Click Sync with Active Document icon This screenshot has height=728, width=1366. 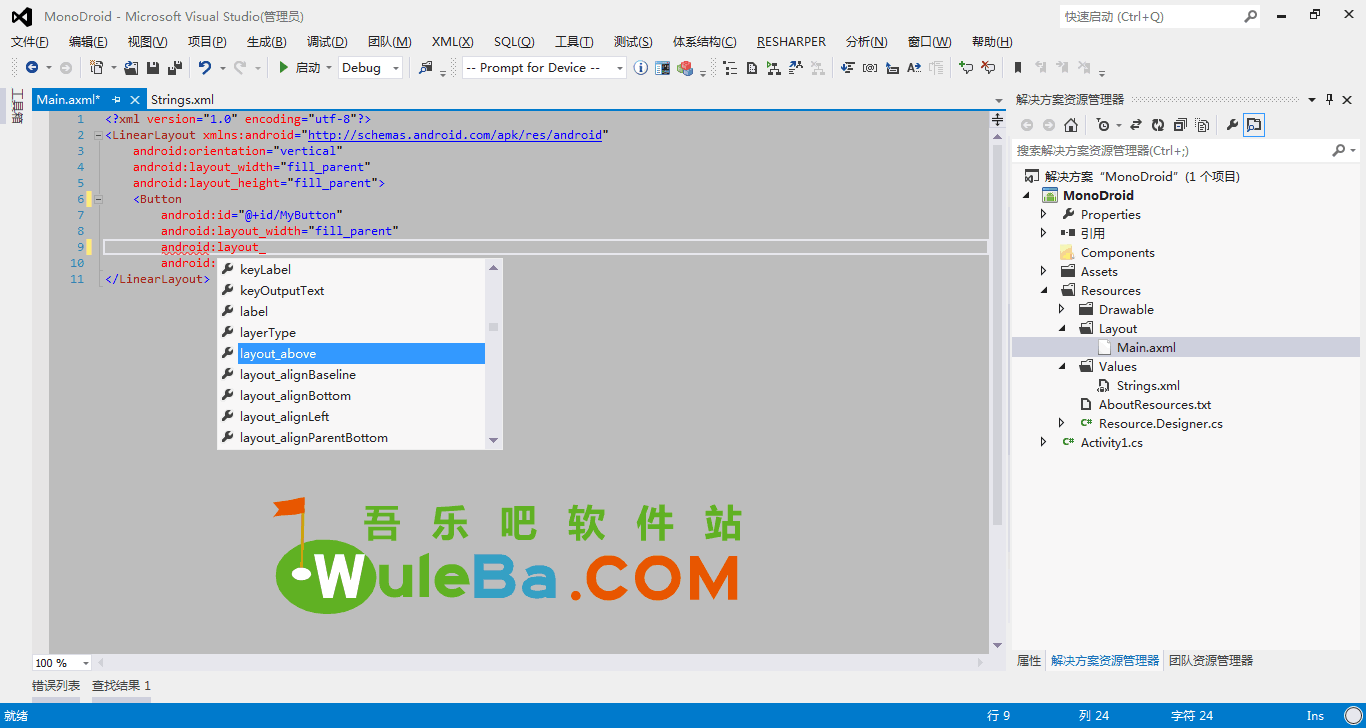point(1136,125)
